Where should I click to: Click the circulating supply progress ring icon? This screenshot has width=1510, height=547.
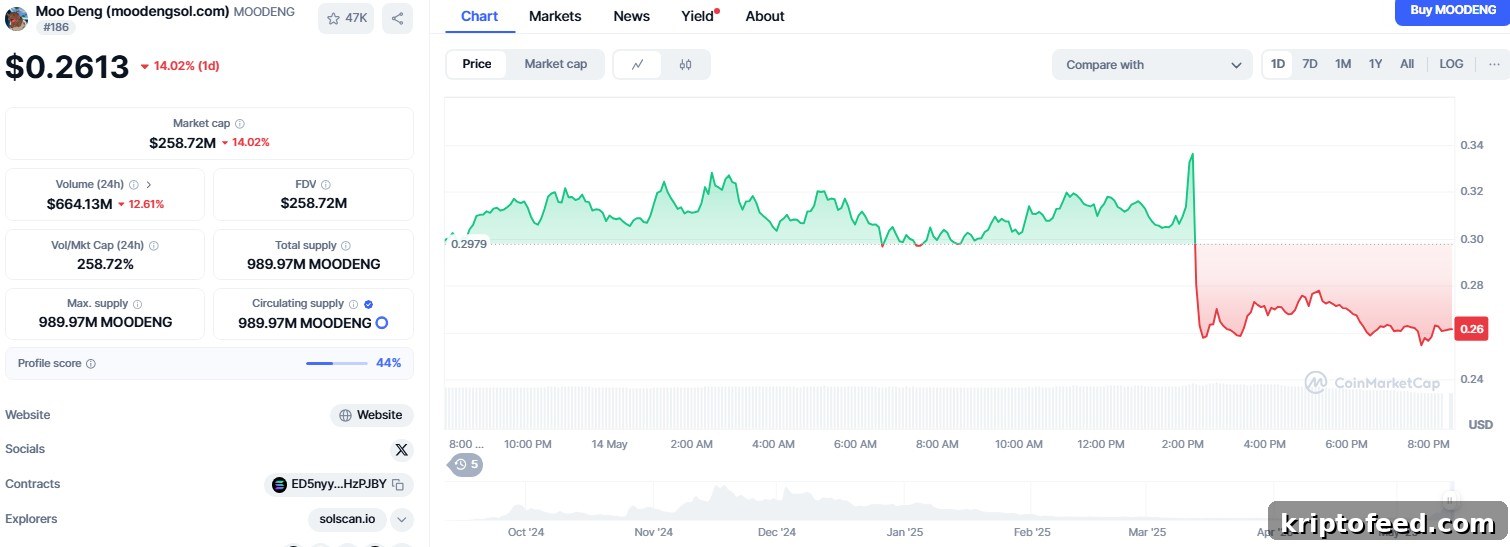click(x=381, y=323)
